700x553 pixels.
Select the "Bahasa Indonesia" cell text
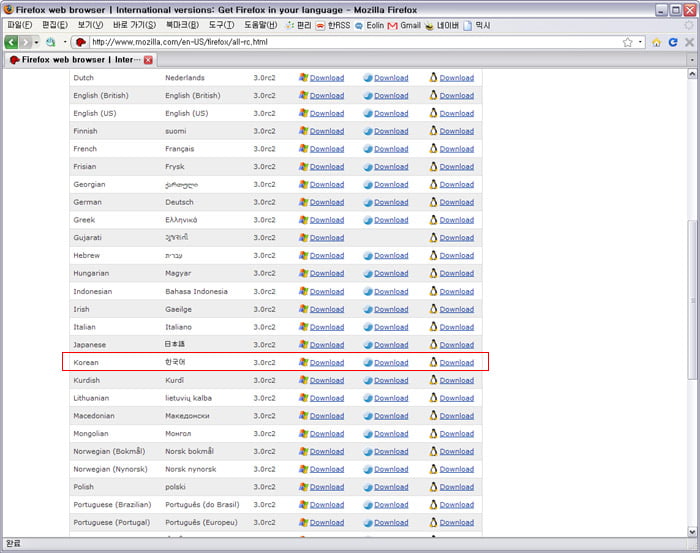196,291
